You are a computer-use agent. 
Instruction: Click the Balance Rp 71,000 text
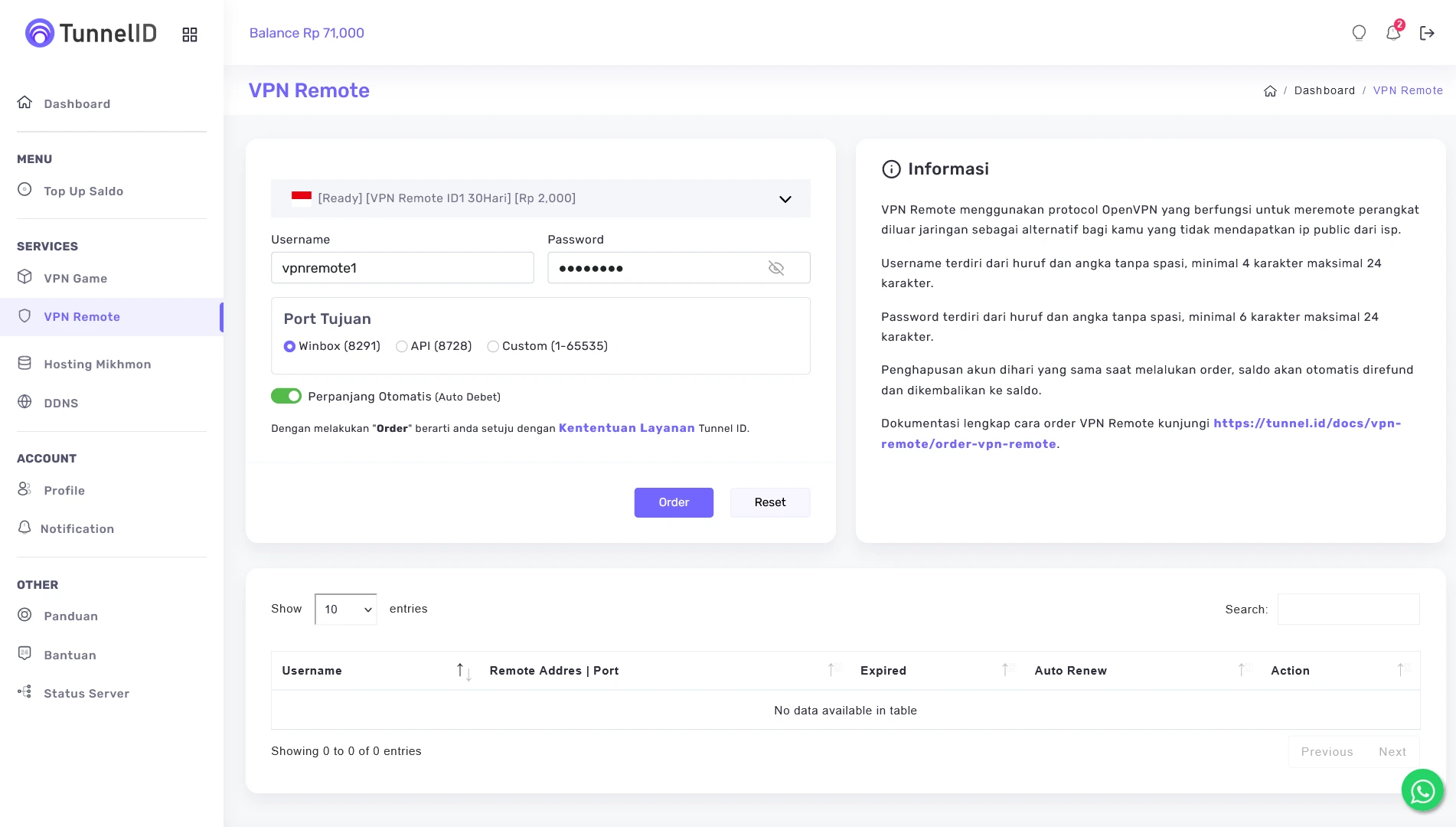click(307, 33)
